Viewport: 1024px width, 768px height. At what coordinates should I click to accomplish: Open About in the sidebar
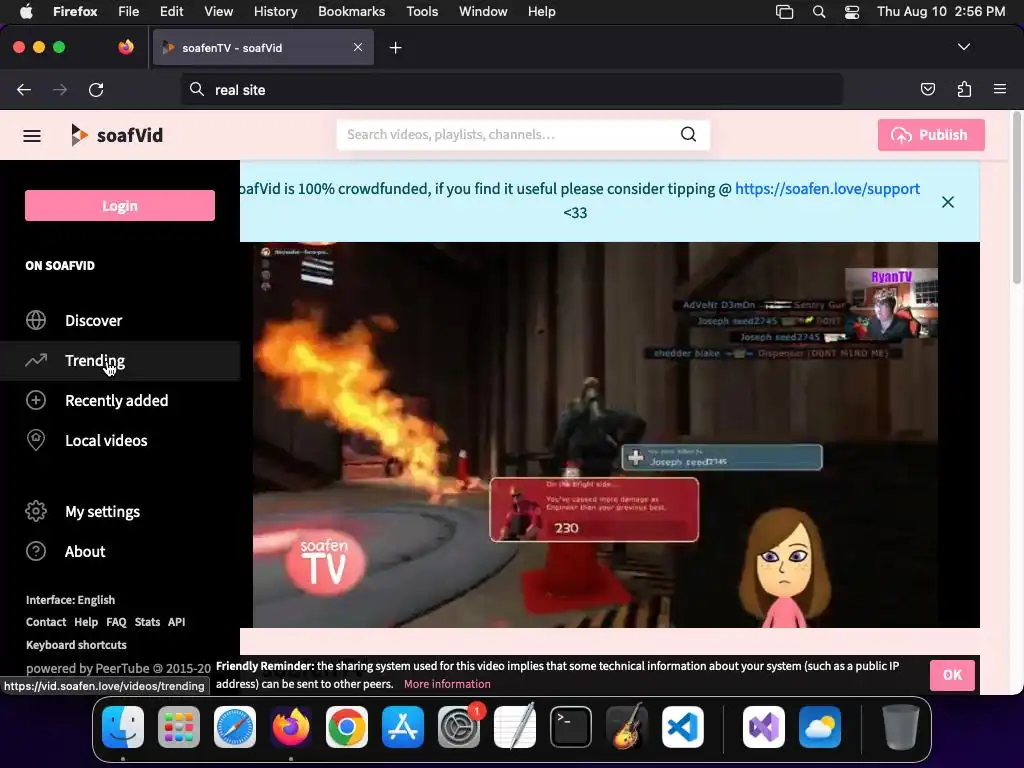point(120,551)
